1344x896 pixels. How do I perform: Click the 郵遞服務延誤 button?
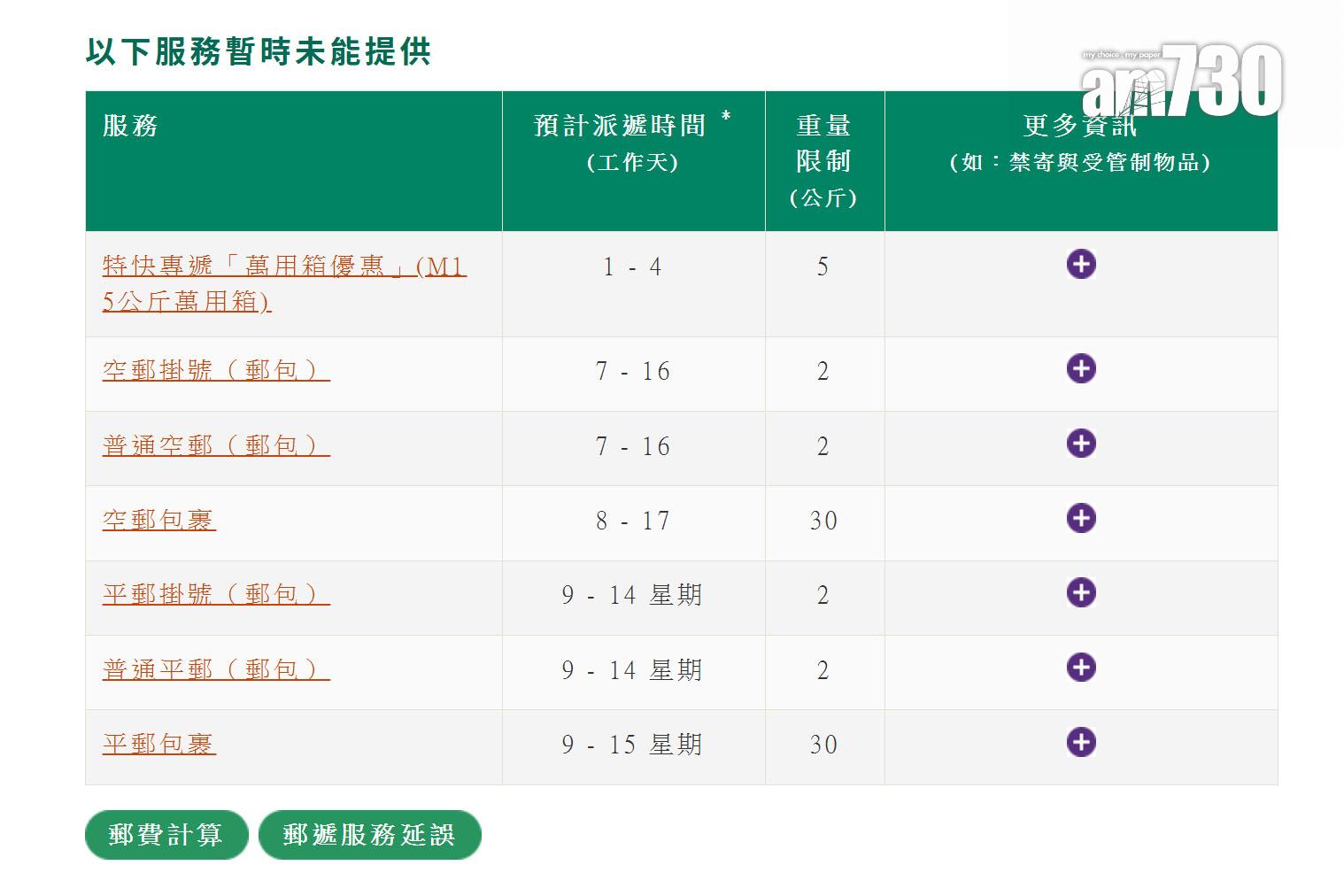pyautogui.click(x=369, y=834)
